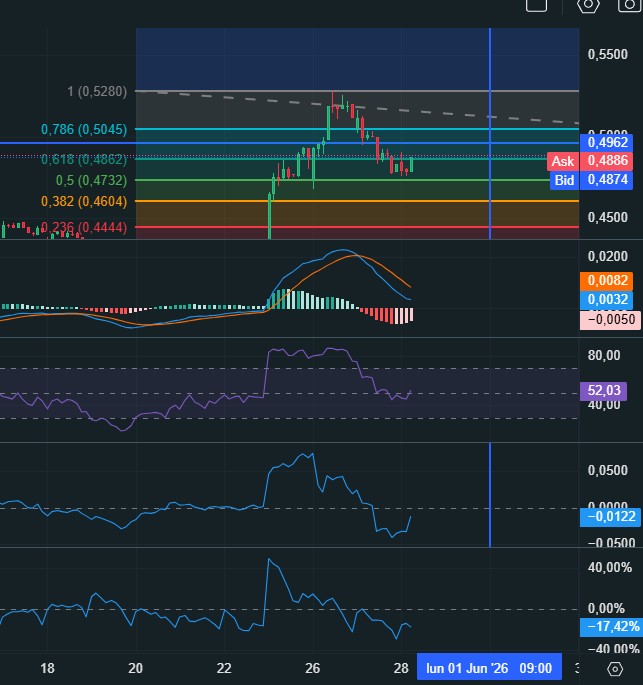The image size is (643, 685).
Task: Click the 0,4962 horizontal line price tag
Action: click(x=606, y=142)
